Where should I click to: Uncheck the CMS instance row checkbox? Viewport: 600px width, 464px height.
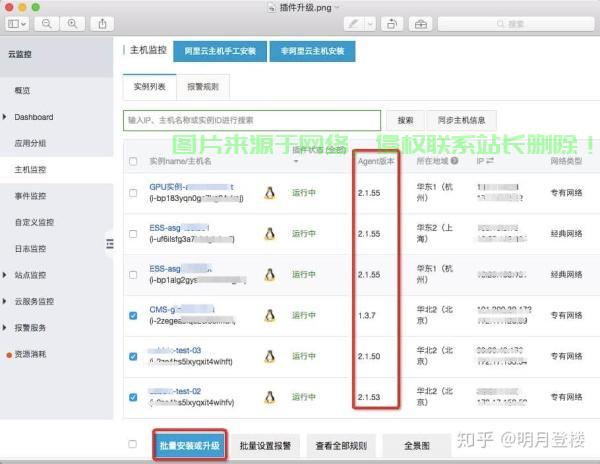pos(134,315)
